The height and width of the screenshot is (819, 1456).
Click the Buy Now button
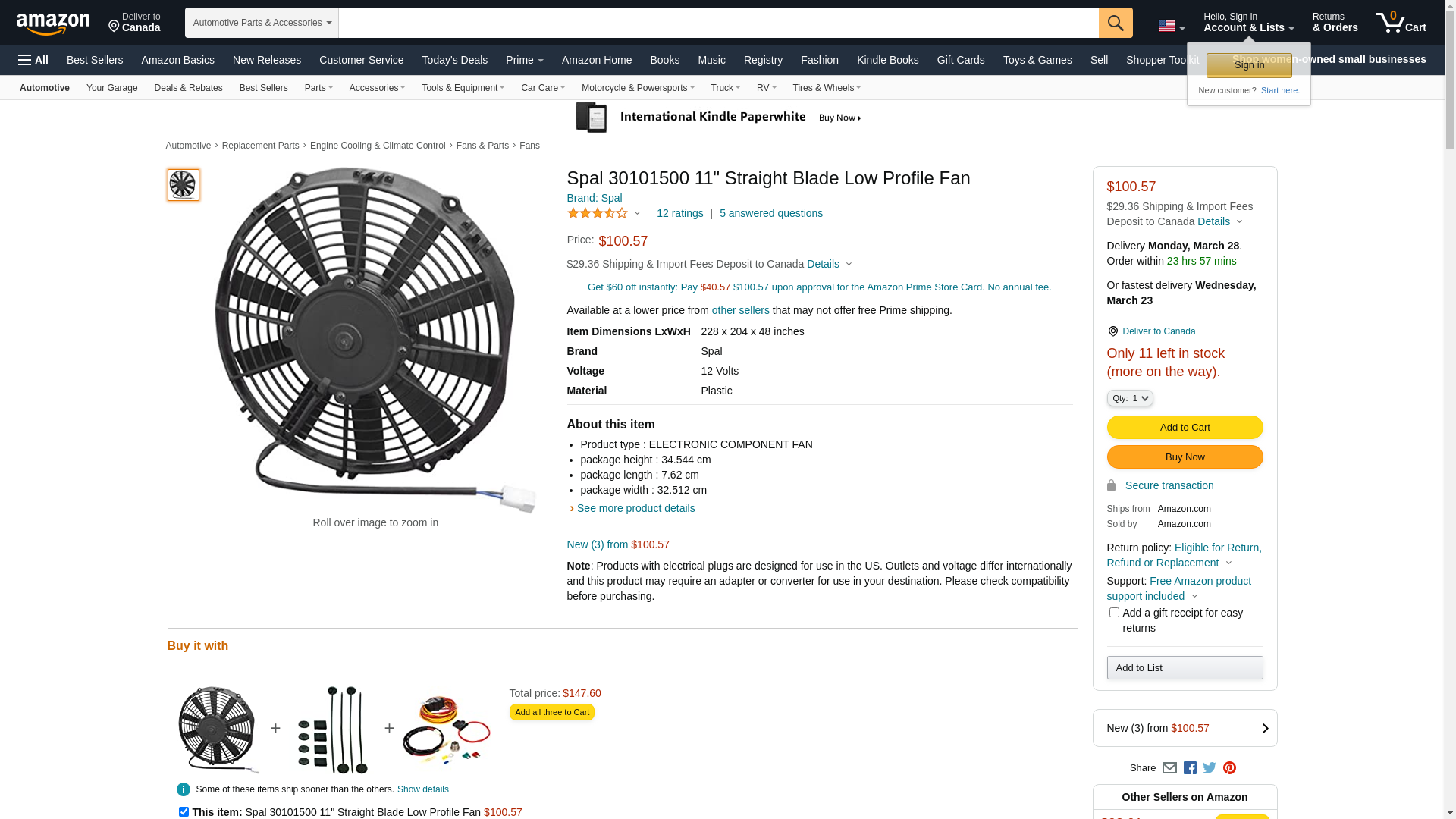click(1185, 457)
